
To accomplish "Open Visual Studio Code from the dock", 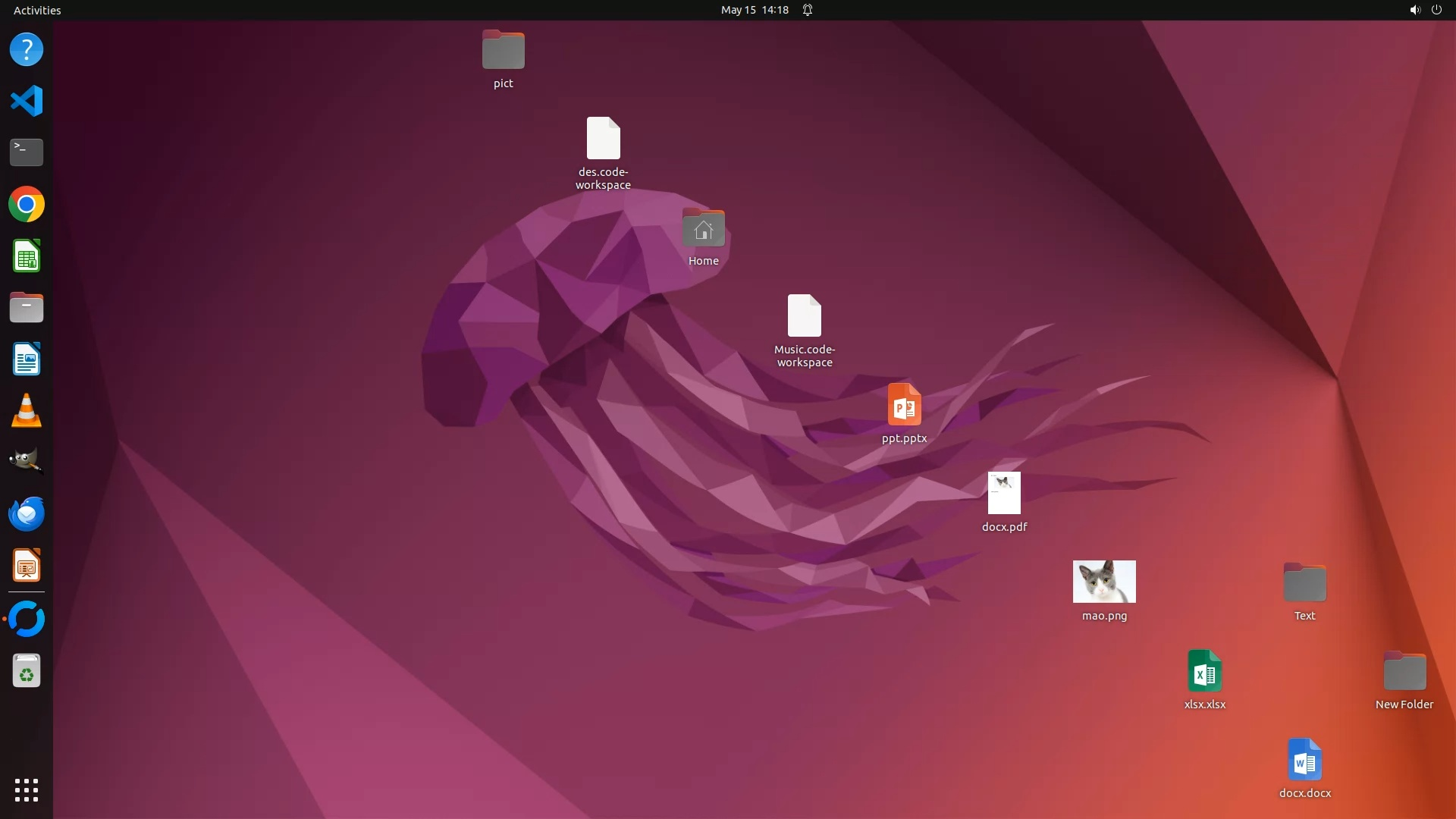I will pyautogui.click(x=27, y=101).
